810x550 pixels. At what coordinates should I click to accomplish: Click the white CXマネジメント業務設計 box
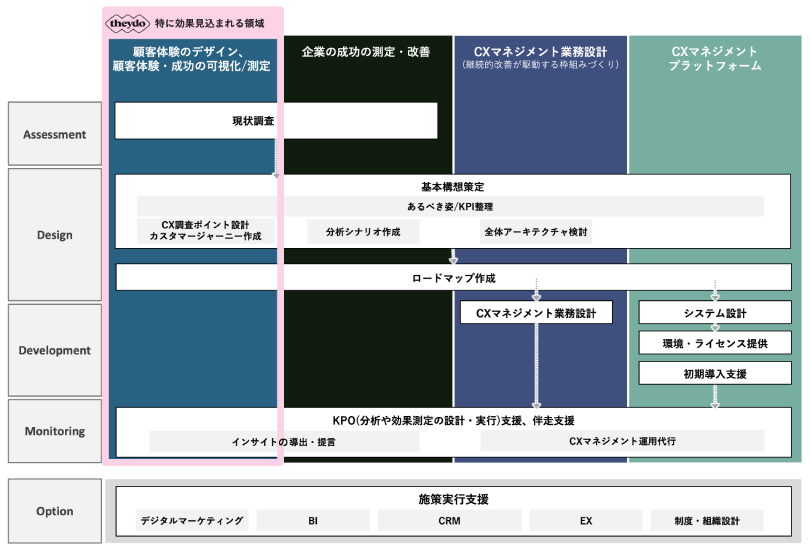pos(536,312)
